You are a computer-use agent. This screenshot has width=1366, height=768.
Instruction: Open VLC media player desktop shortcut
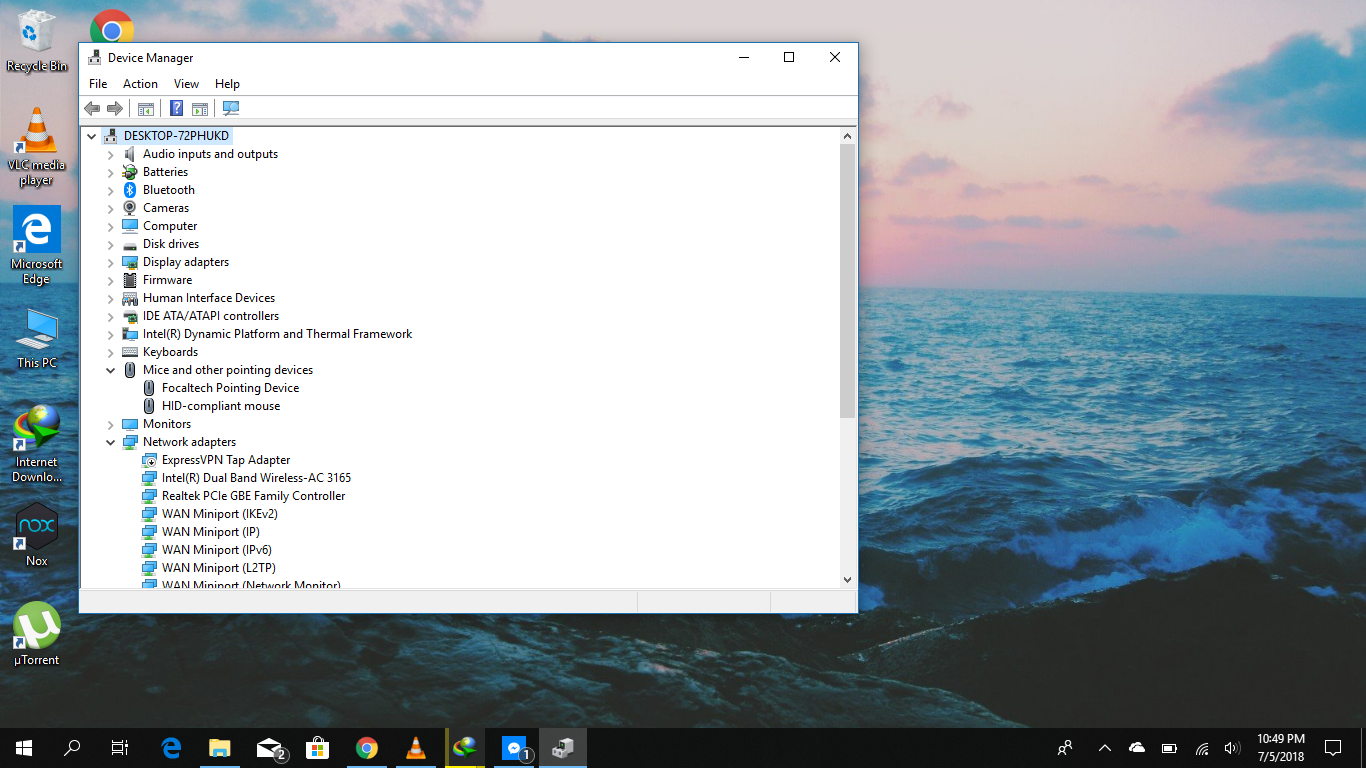(37, 146)
